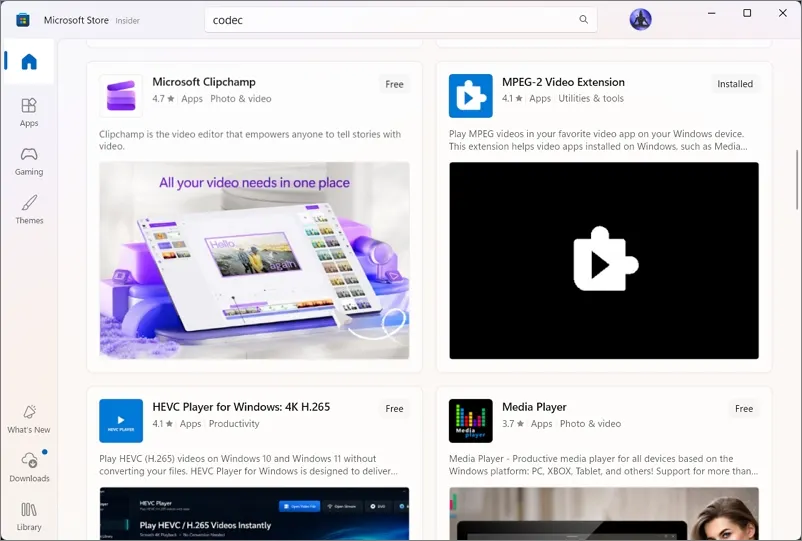This screenshot has height=541, width=802.
Task: Click Photo & video category under Clipchamp
Action: [x=241, y=99]
